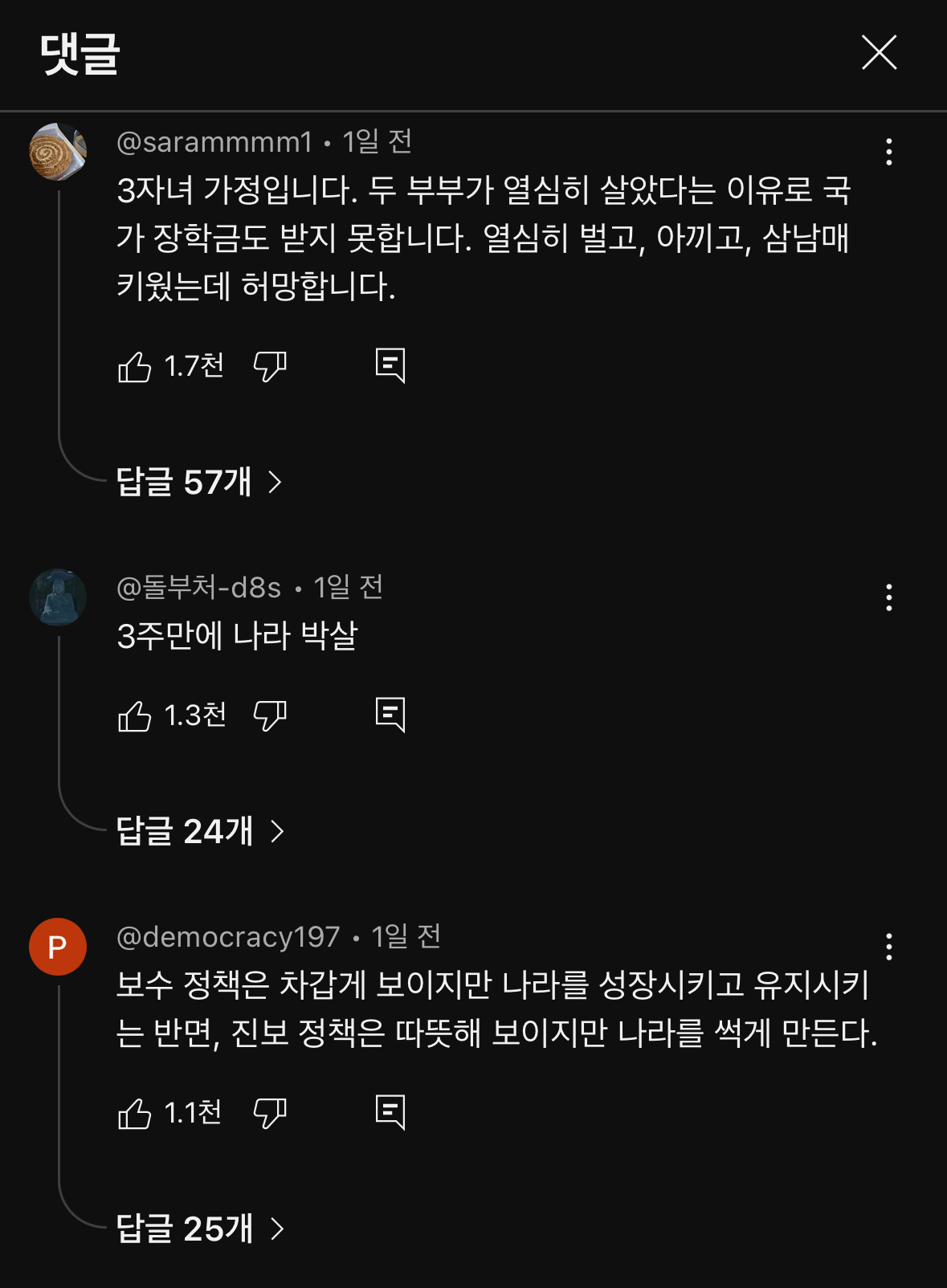Expand 답글 25개 replies
Viewport: 947px width, 1288px height.
(201, 1229)
